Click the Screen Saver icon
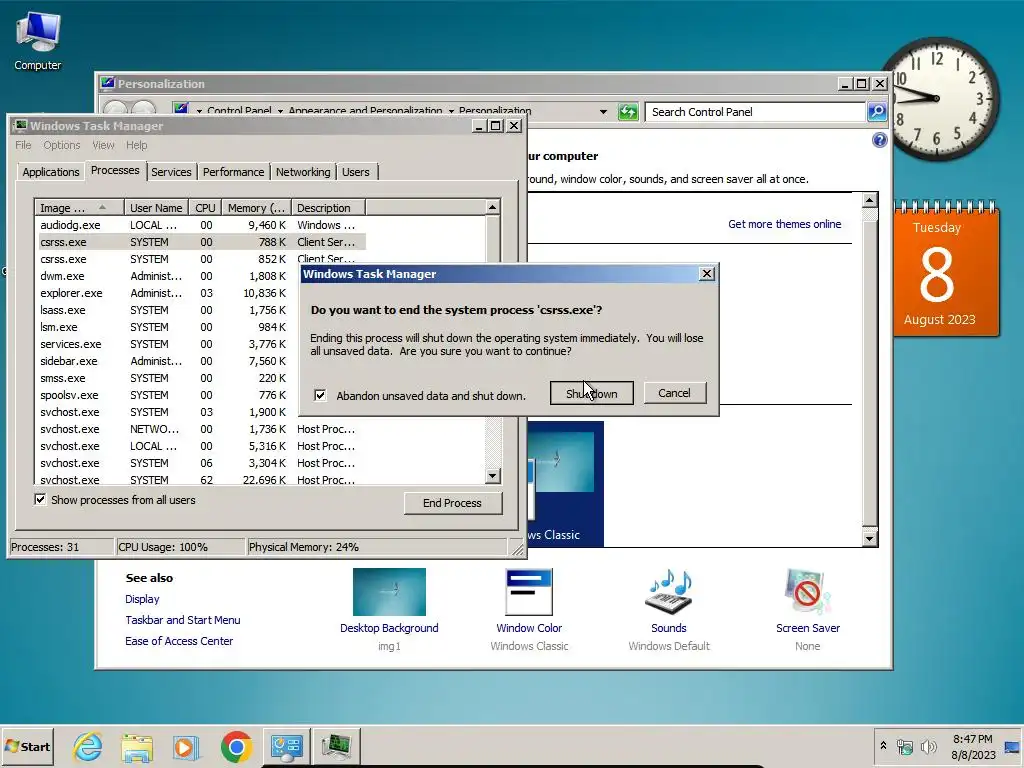 [808, 592]
